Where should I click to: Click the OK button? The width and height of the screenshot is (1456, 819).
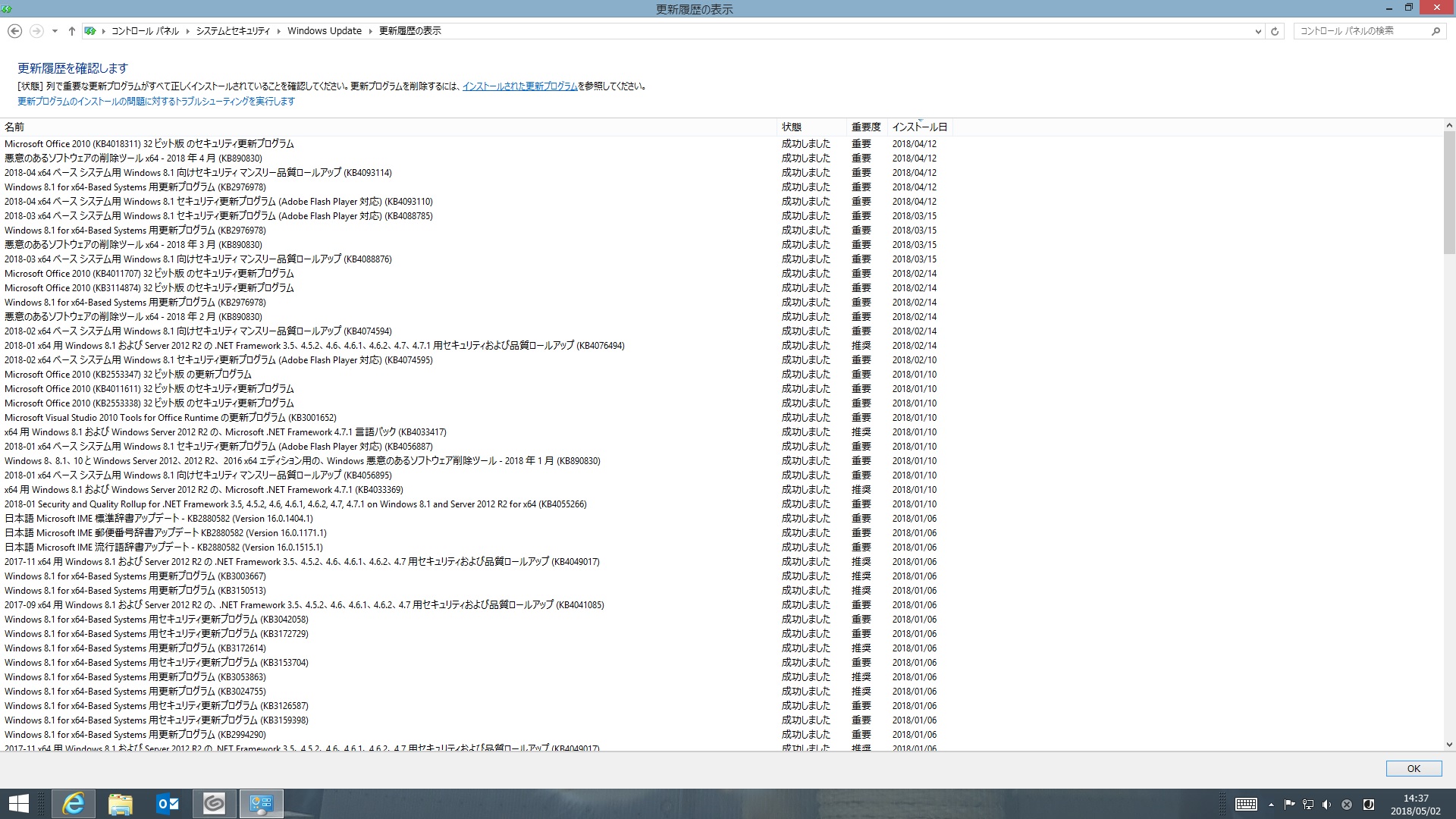pos(1413,768)
